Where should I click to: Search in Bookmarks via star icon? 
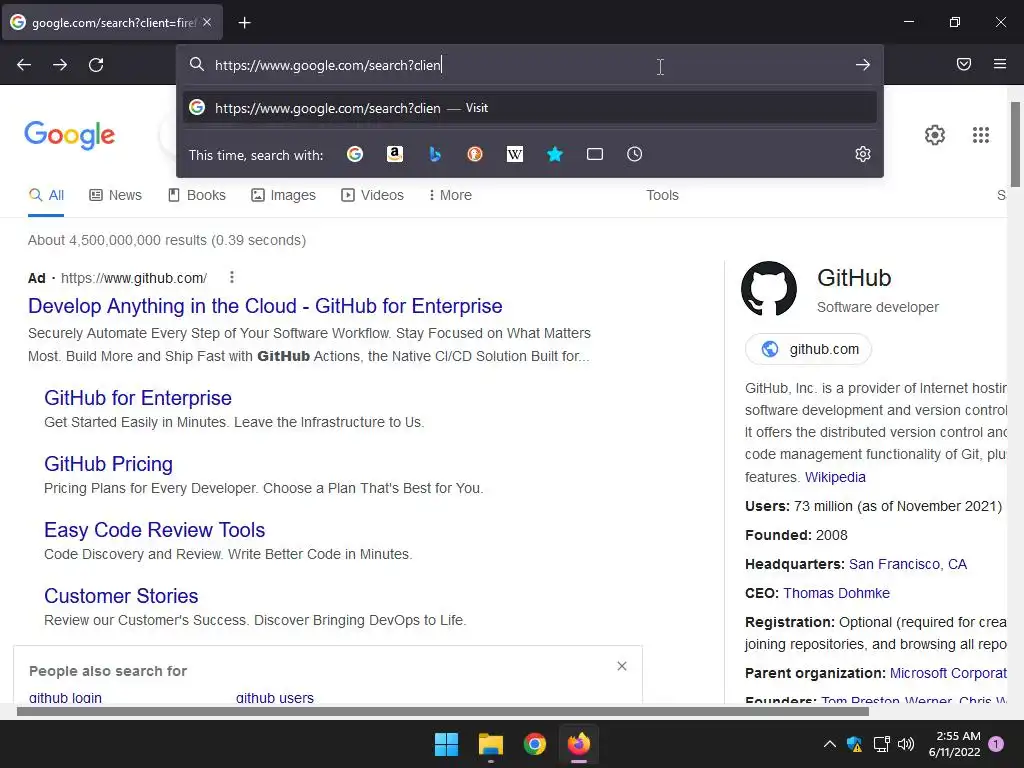554,154
